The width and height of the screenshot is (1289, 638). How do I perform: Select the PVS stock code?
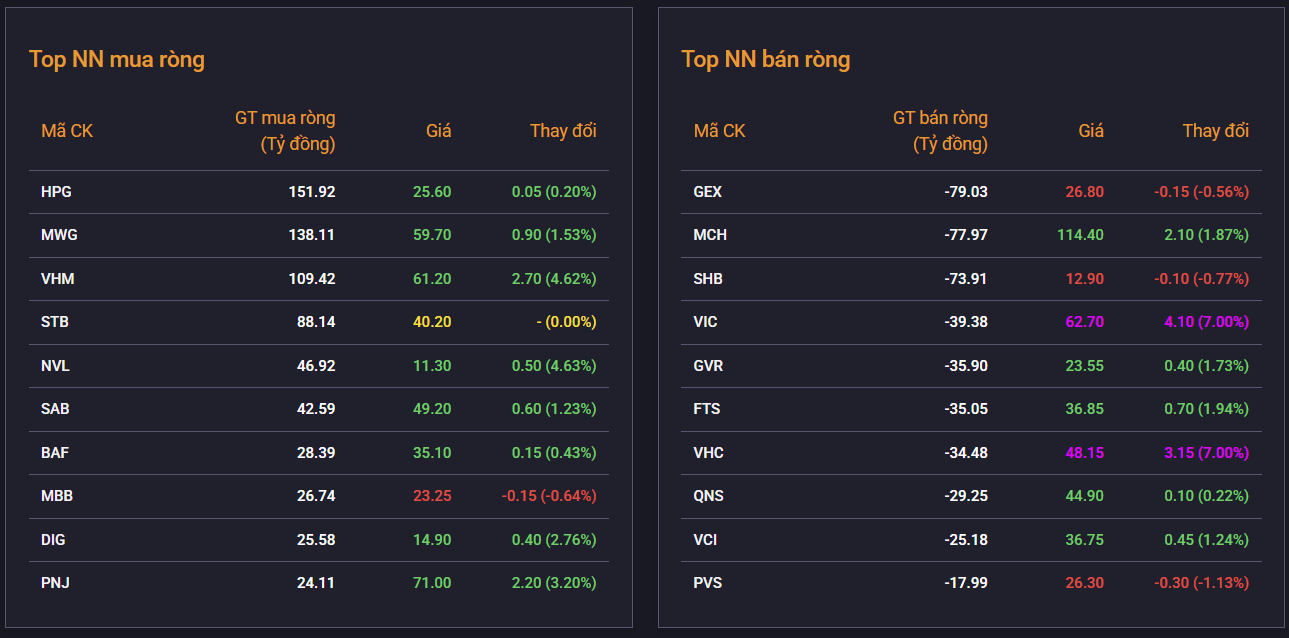(x=708, y=583)
